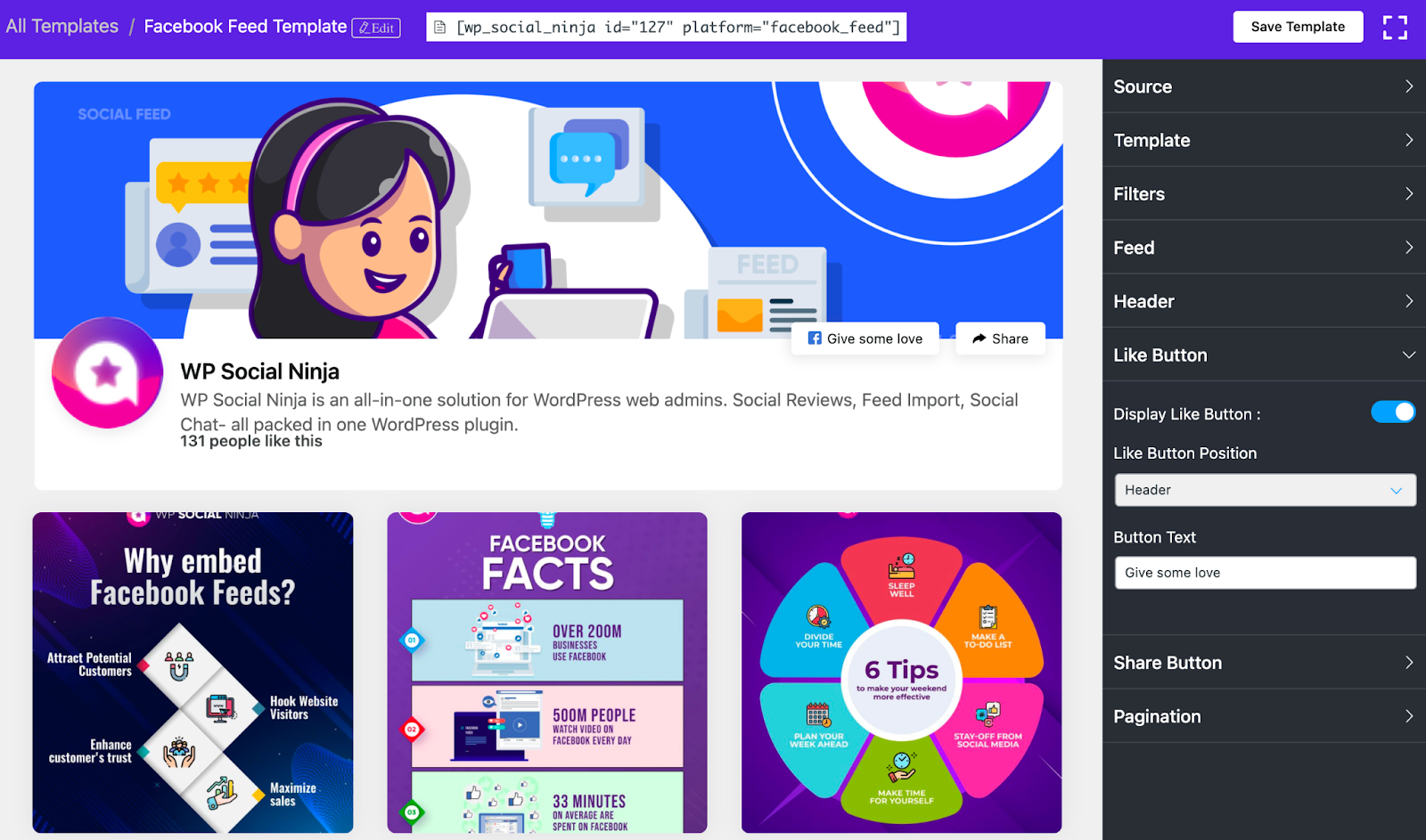Click the Button Text input field

pos(1265,573)
